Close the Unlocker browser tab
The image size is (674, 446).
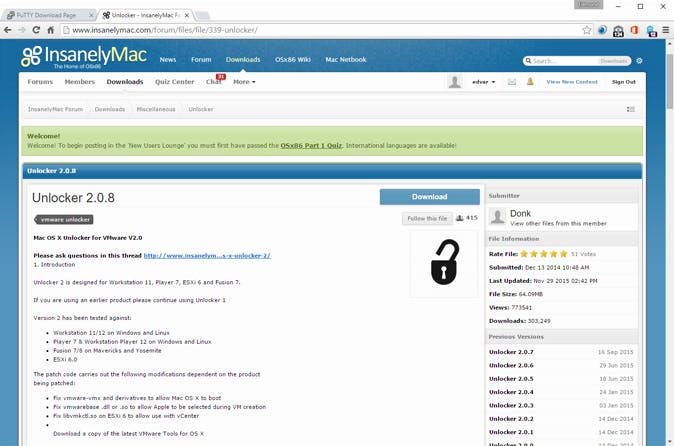point(187,15)
